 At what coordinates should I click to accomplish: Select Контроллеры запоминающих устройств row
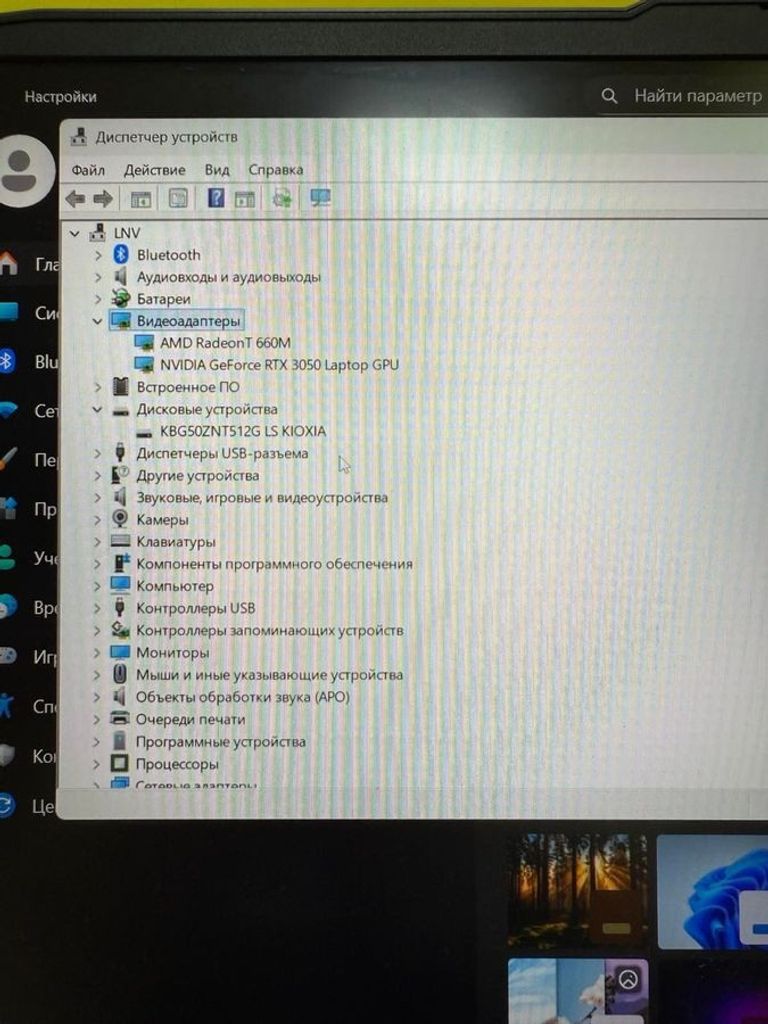(x=269, y=630)
